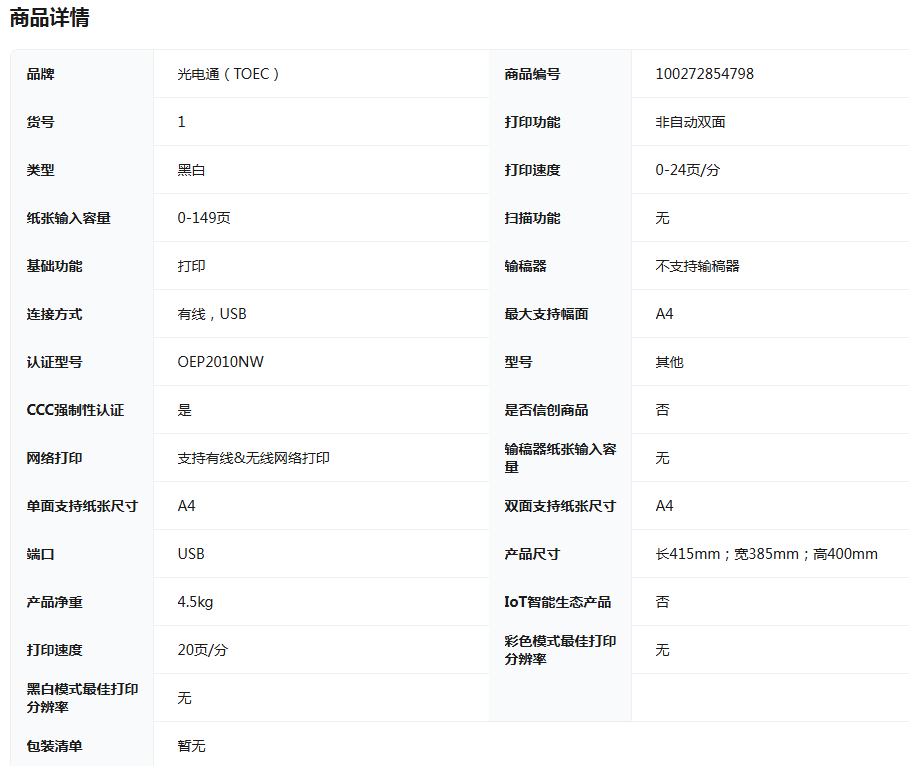Viewport: 909px width, 766px height.
Task: Click the product number 100272854798
Action: [x=704, y=74]
